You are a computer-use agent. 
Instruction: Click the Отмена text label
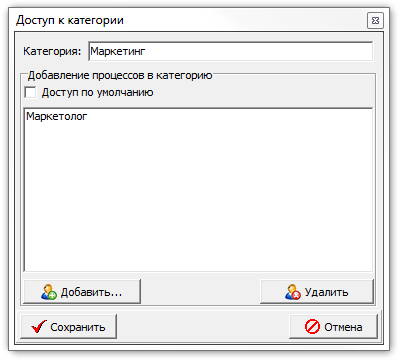[343, 327]
